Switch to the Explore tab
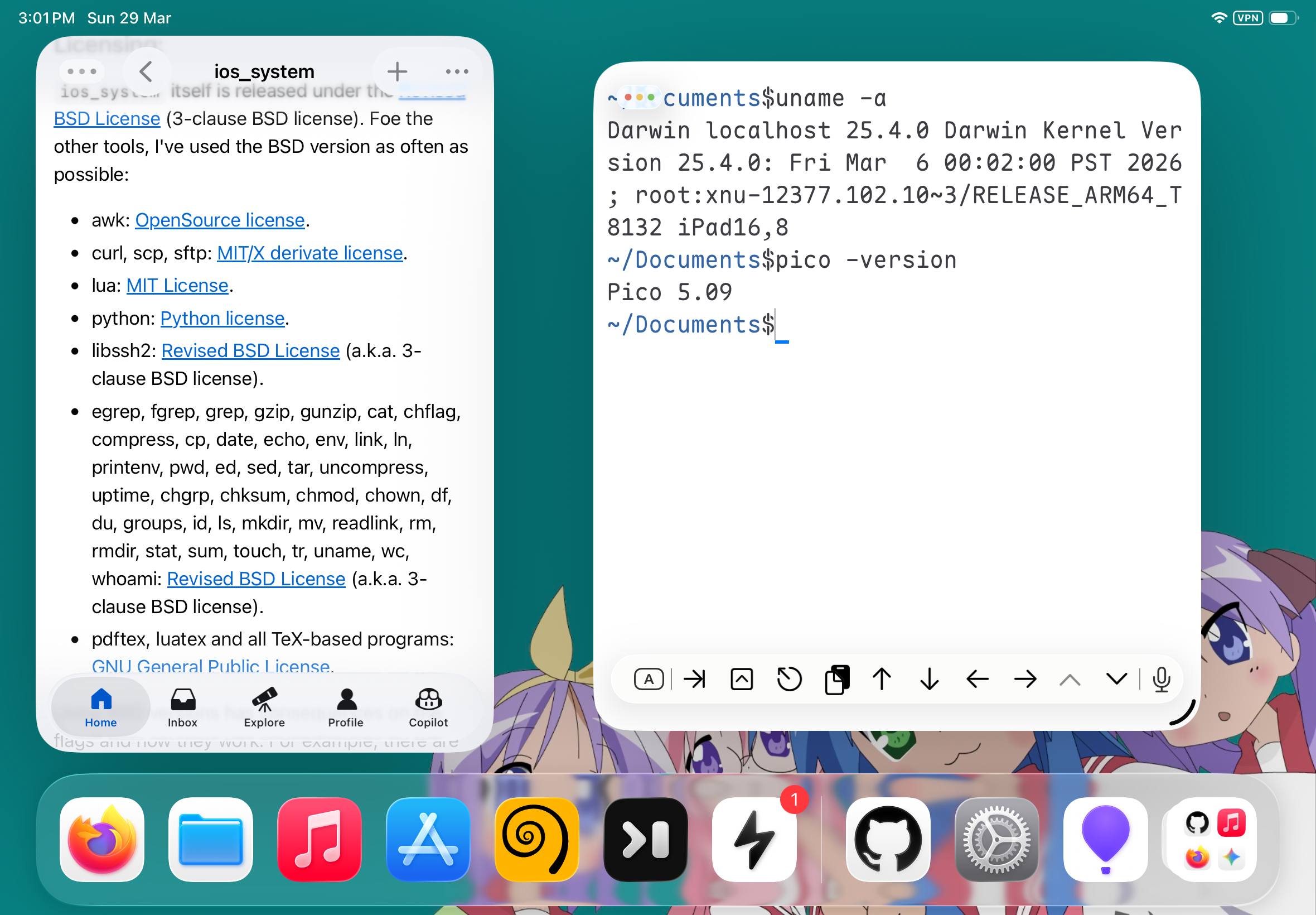The image size is (1316, 915). [264, 707]
